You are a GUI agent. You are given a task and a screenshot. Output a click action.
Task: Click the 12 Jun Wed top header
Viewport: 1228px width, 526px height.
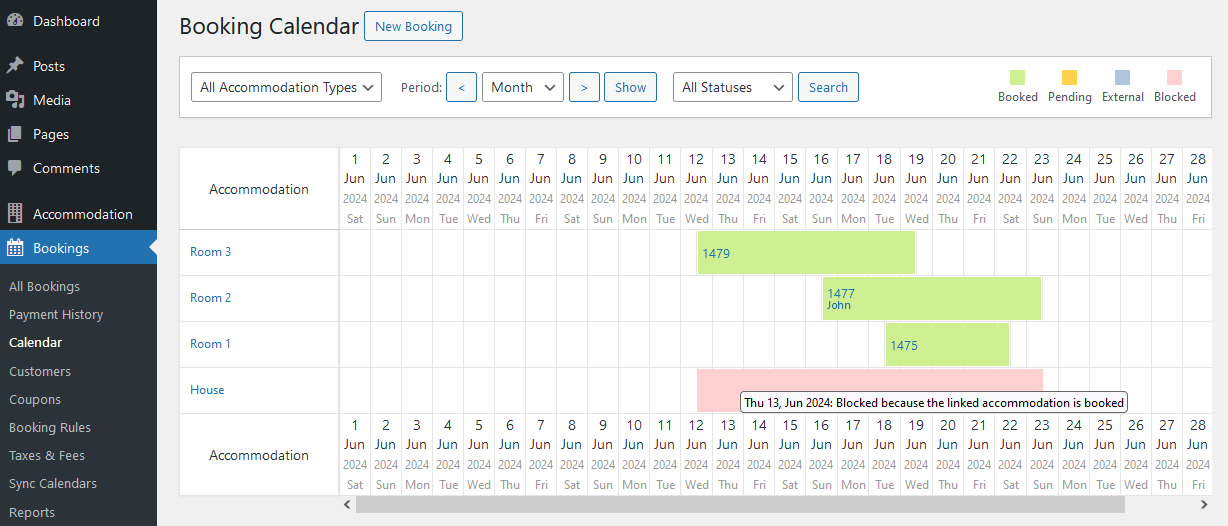(x=697, y=189)
